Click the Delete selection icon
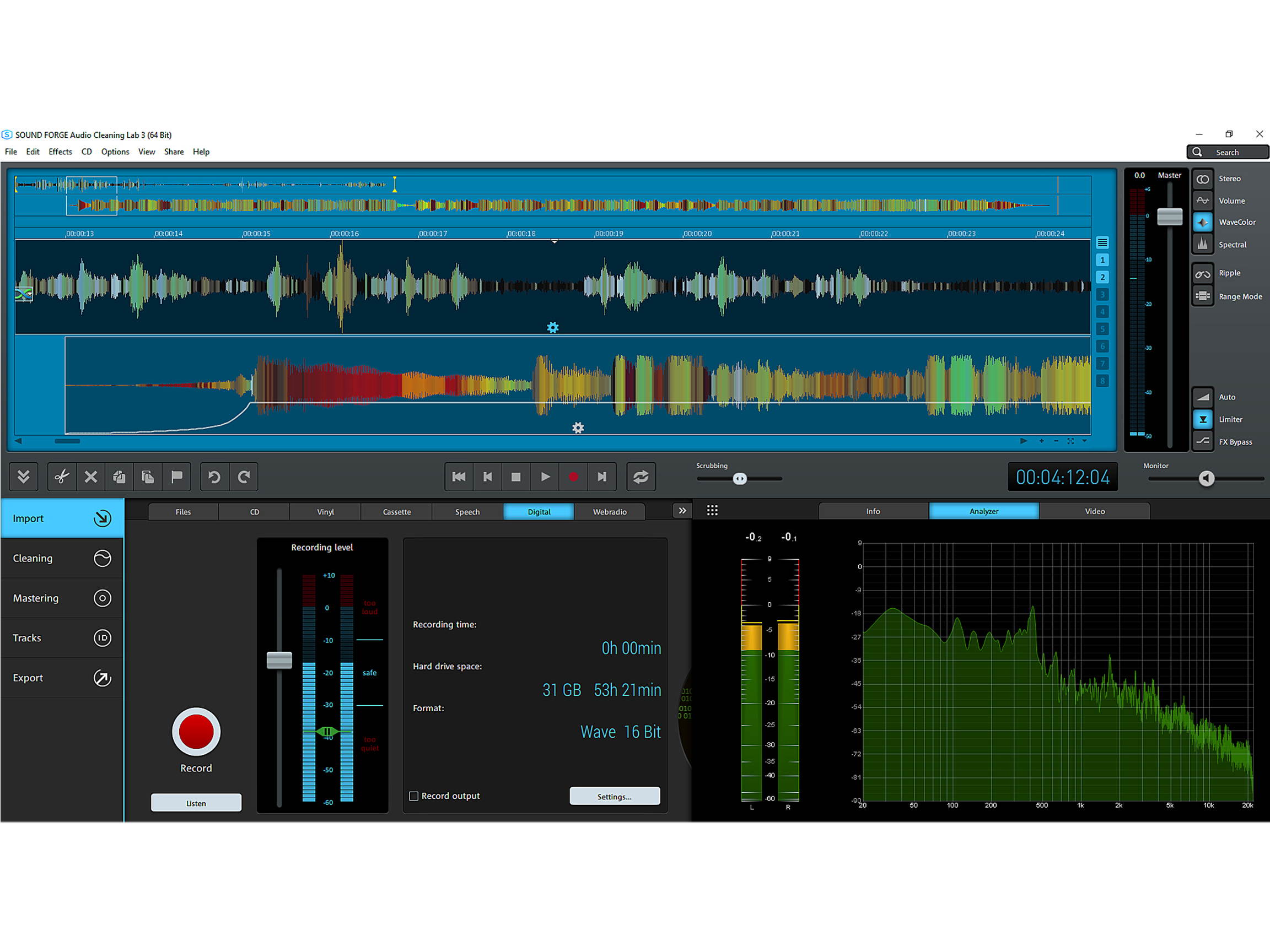1270x952 pixels. 90,477
